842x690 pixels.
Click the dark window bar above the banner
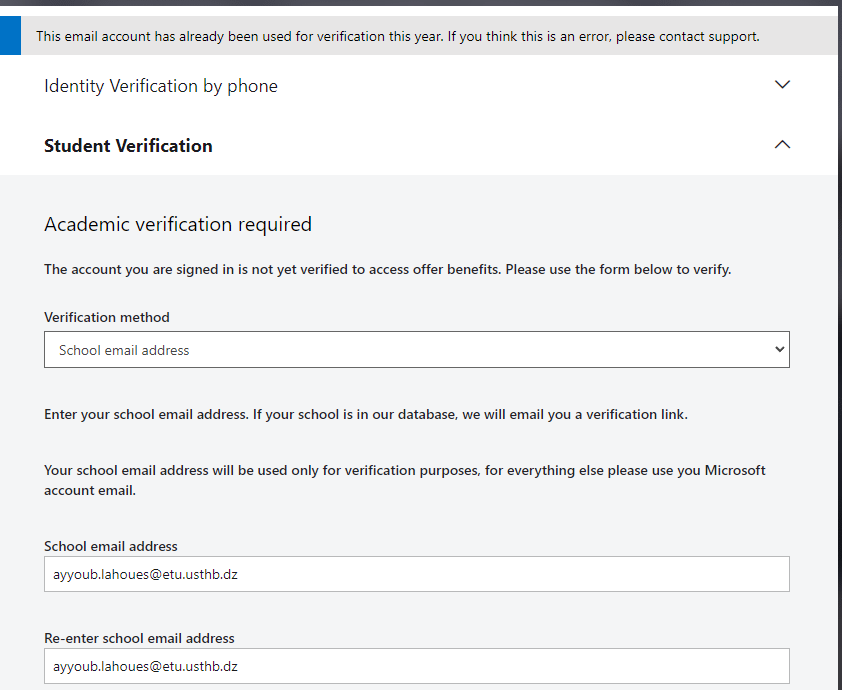pos(421,3)
